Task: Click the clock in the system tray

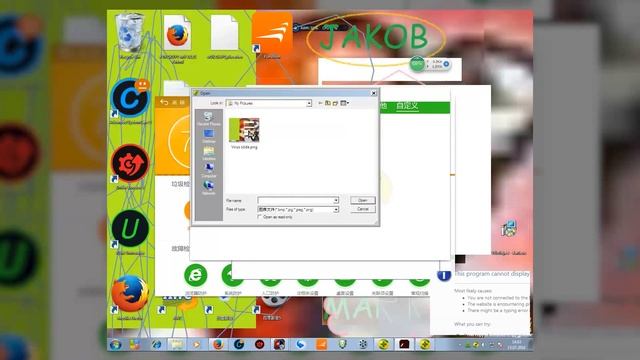Action: [x=516, y=344]
